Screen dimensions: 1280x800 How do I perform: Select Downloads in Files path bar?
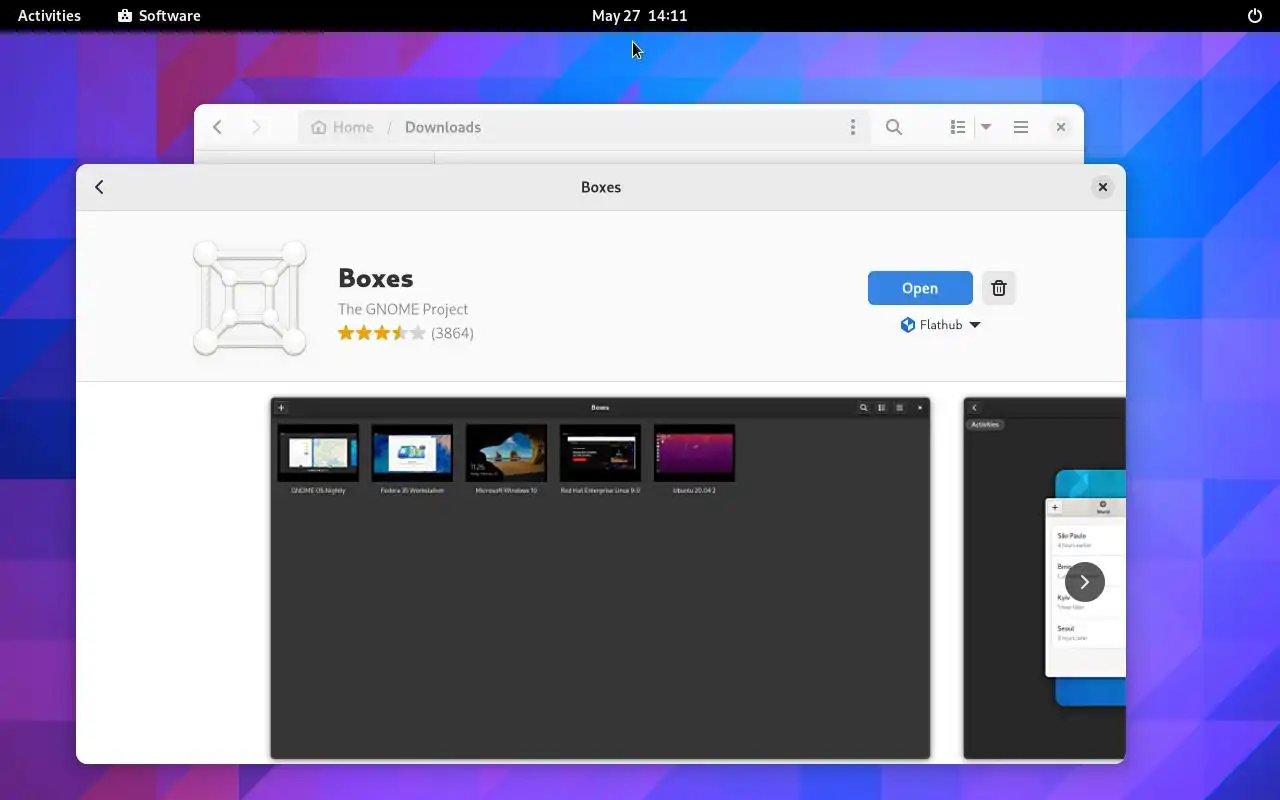click(443, 127)
